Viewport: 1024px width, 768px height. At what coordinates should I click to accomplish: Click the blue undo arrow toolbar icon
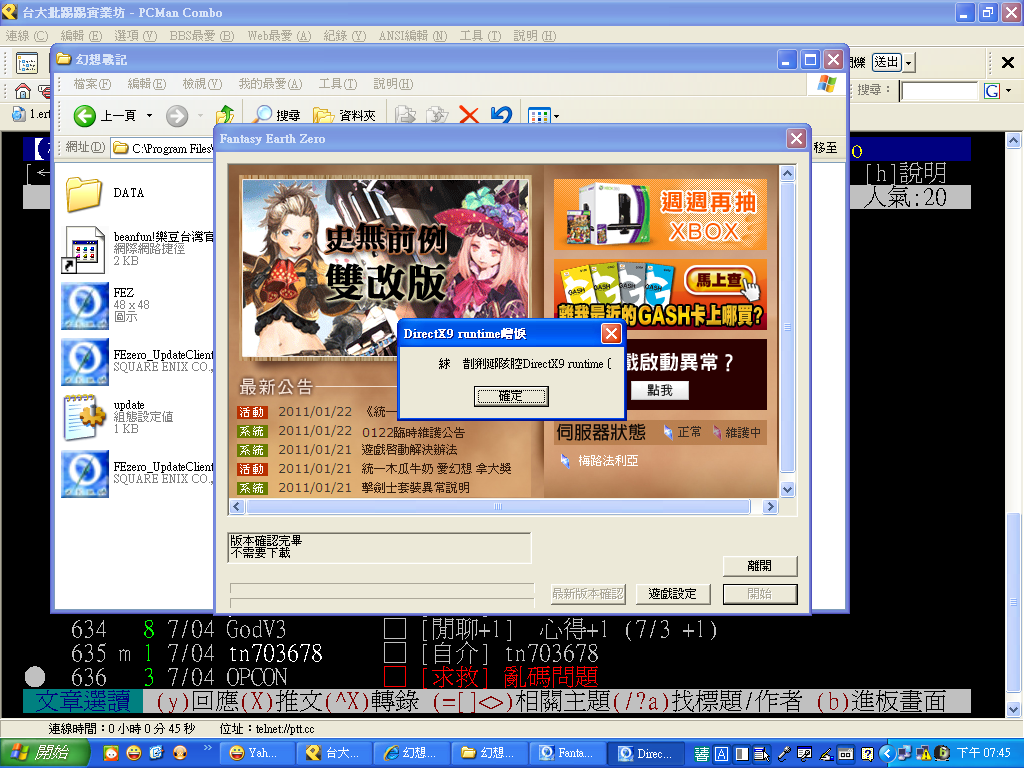click(501, 116)
